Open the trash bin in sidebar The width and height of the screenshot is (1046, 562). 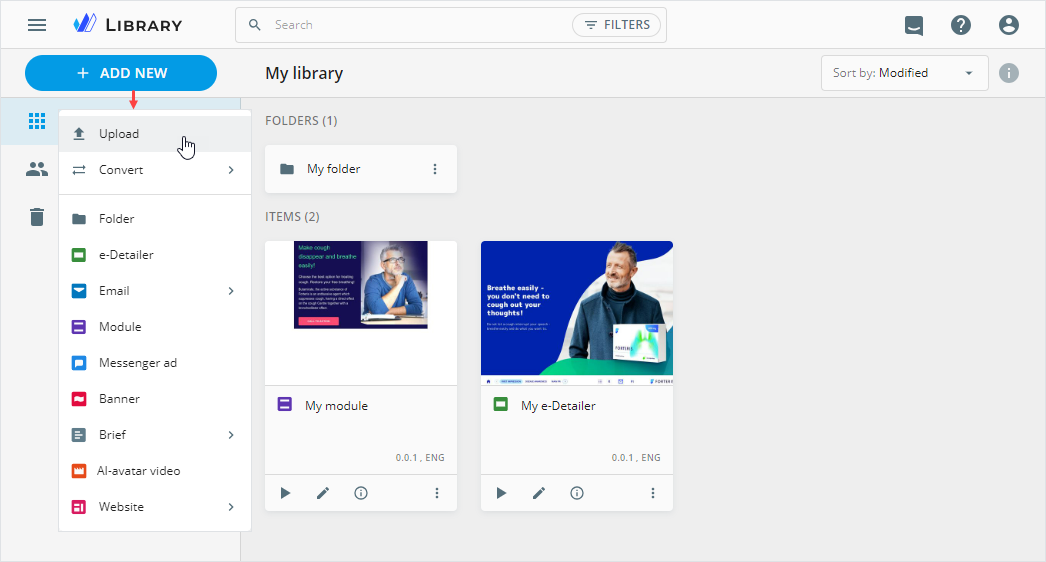(37, 217)
